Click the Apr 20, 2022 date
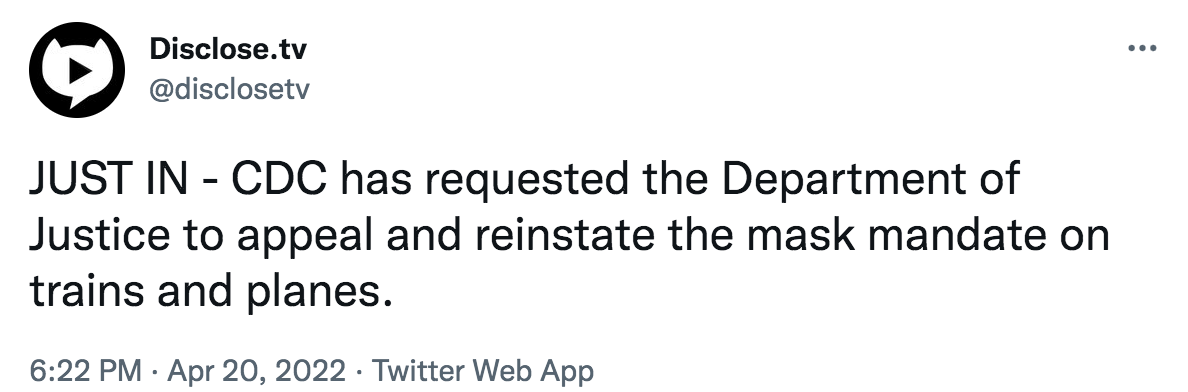The width and height of the screenshot is (1188, 392). click(256, 371)
